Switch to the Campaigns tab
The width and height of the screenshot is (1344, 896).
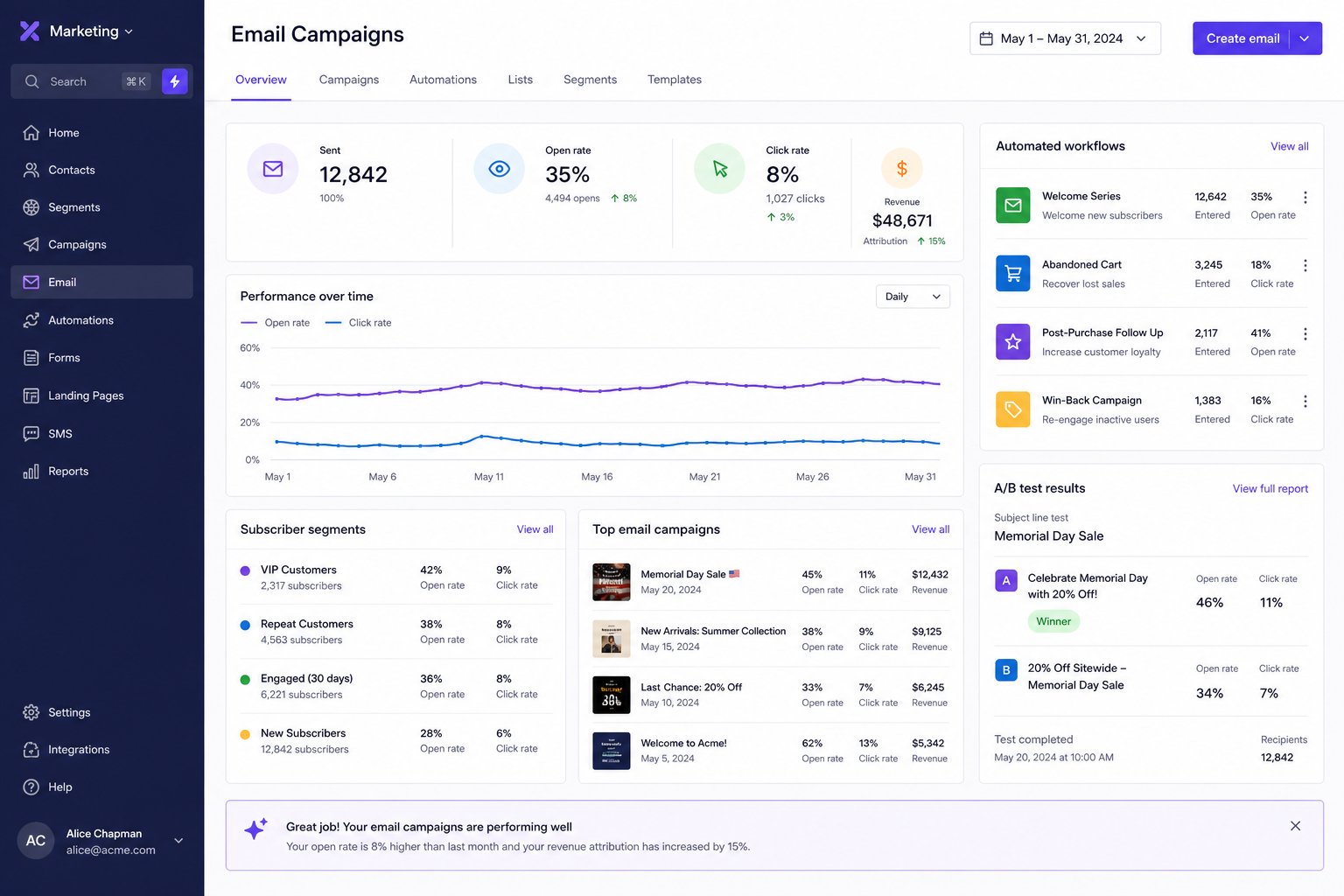(x=349, y=80)
